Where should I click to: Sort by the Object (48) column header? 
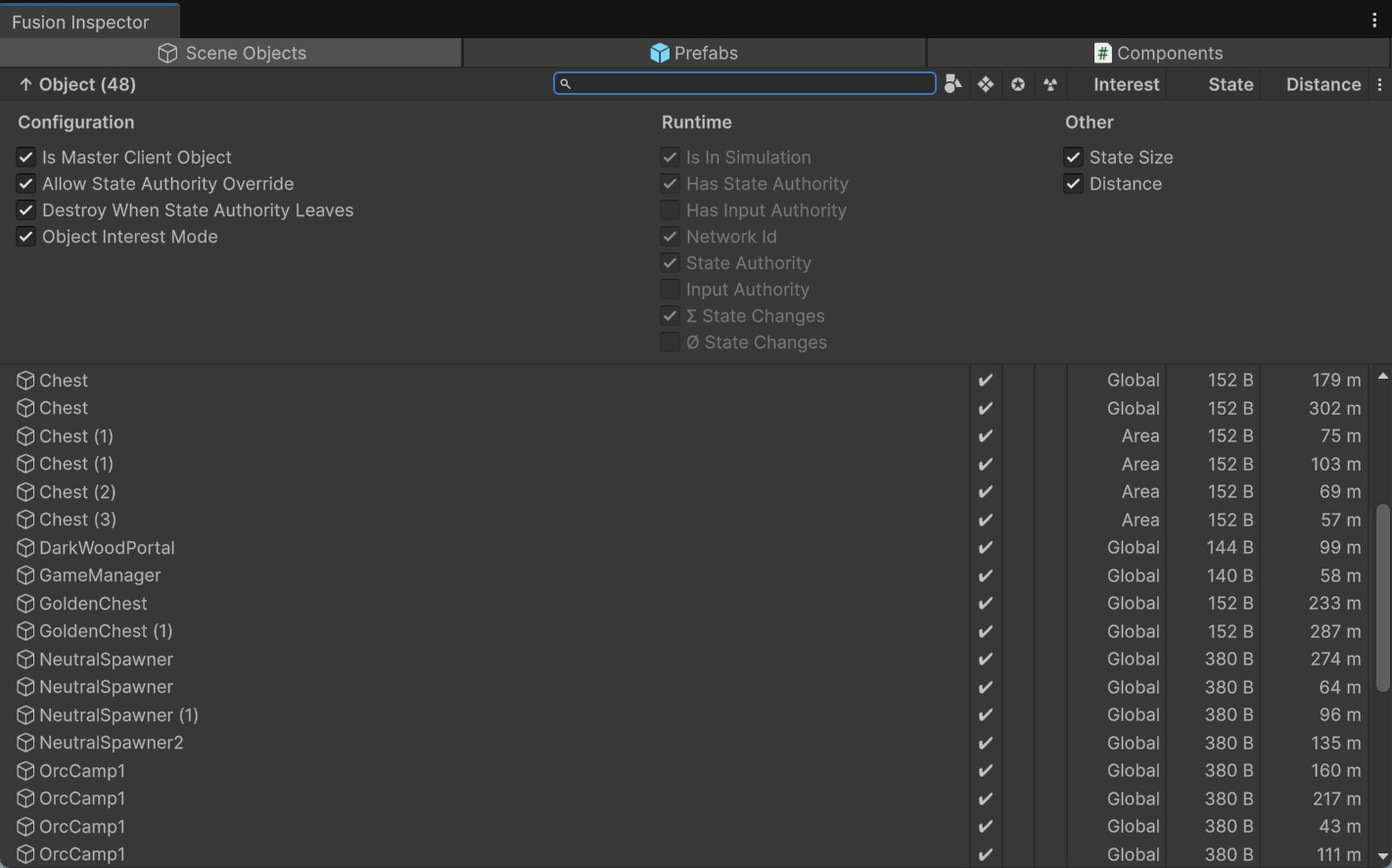click(78, 85)
